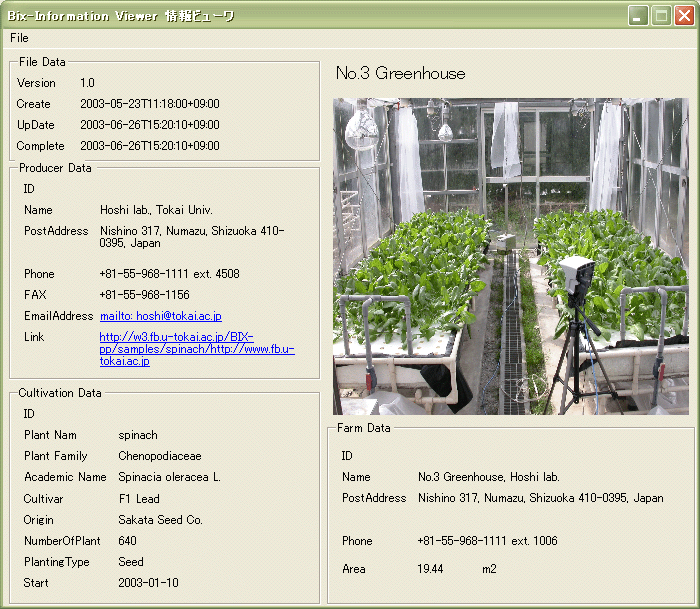Select the cultivar value F1 Lead

point(138,499)
